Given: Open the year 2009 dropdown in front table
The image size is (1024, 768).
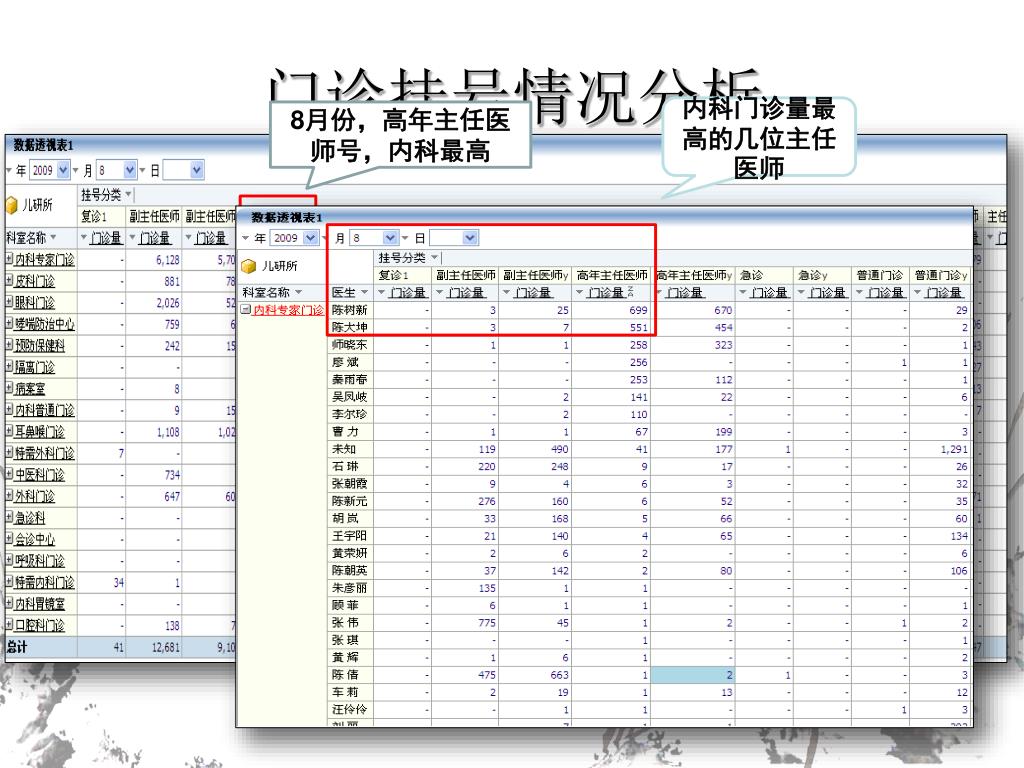Looking at the screenshot, I should [310, 238].
